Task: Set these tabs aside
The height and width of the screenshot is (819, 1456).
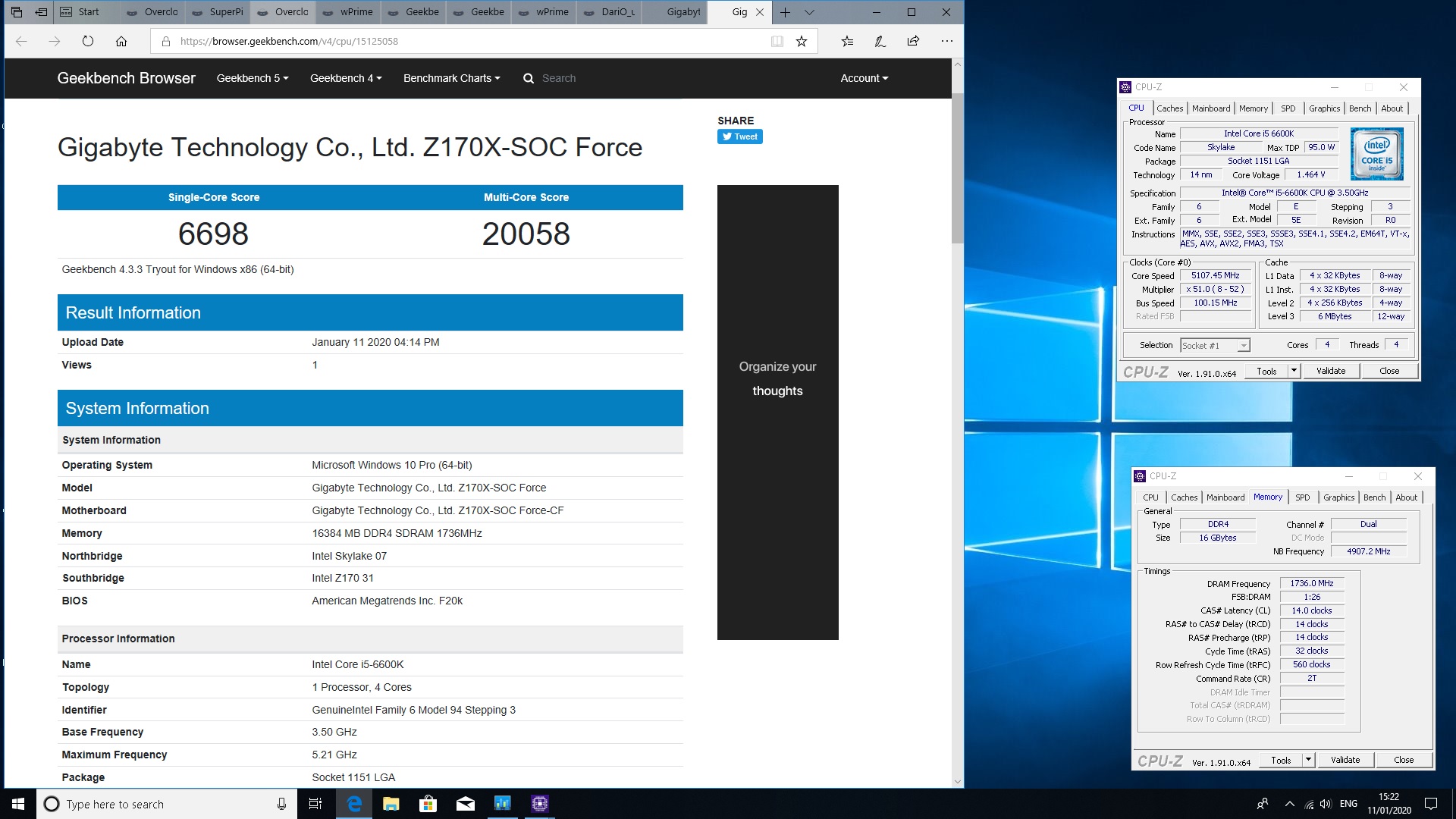Action: tap(42, 12)
